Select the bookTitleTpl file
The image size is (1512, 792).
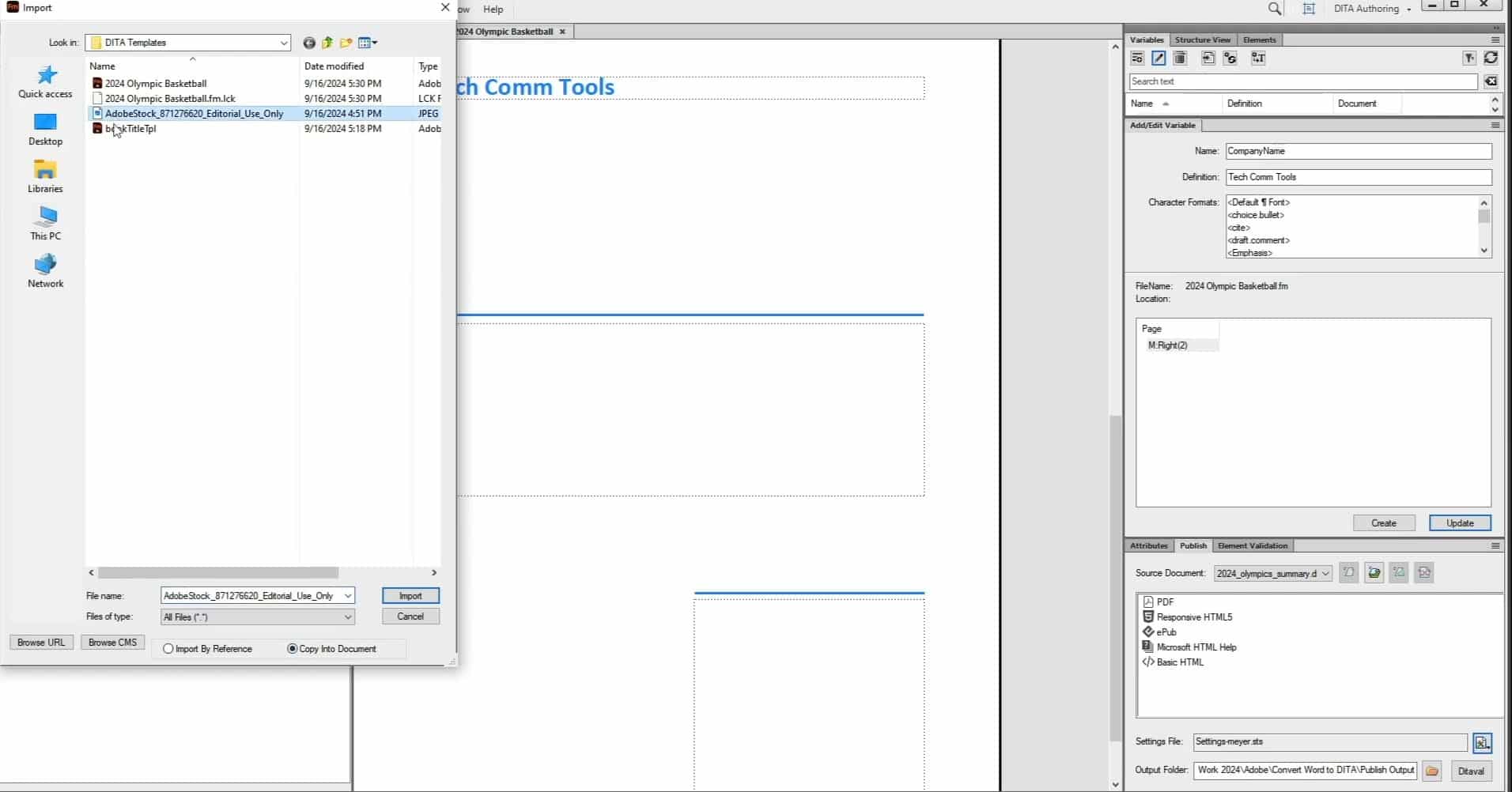(x=131, y=129)
